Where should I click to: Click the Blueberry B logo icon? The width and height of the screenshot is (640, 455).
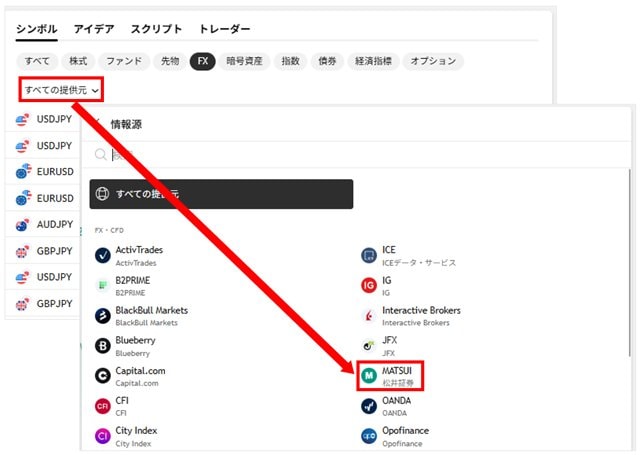click(102, 346)
